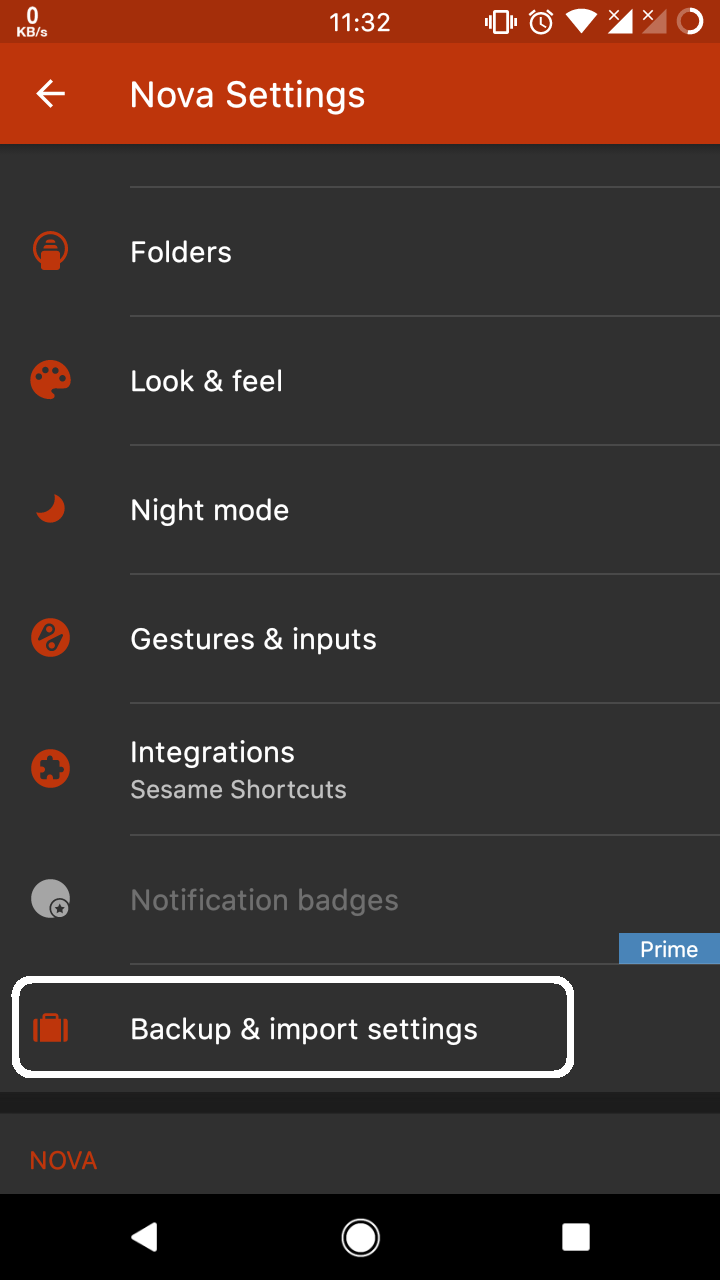Tap the back arrow in header

[50, 94]
